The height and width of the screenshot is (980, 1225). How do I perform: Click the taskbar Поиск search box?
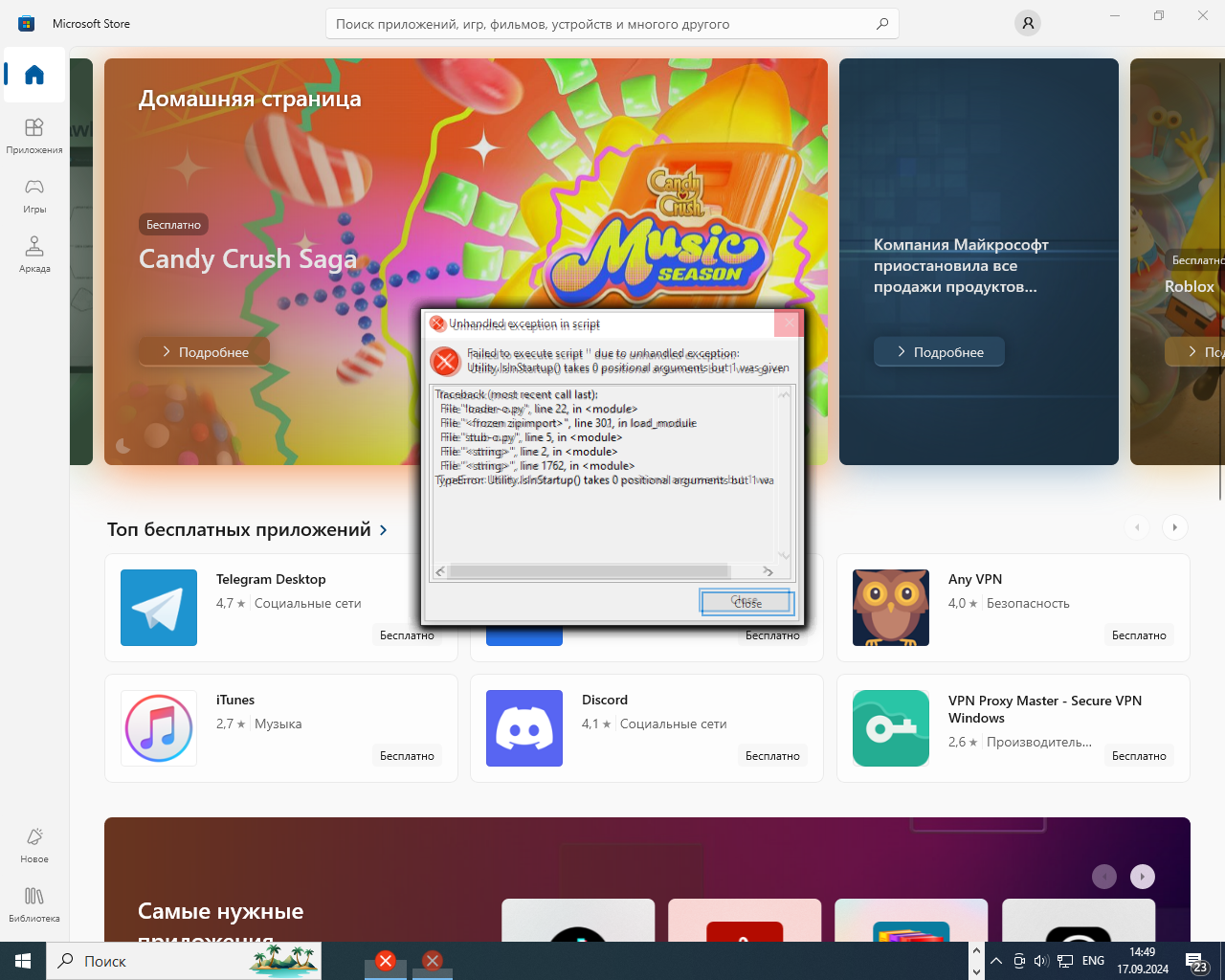point(184,961)
